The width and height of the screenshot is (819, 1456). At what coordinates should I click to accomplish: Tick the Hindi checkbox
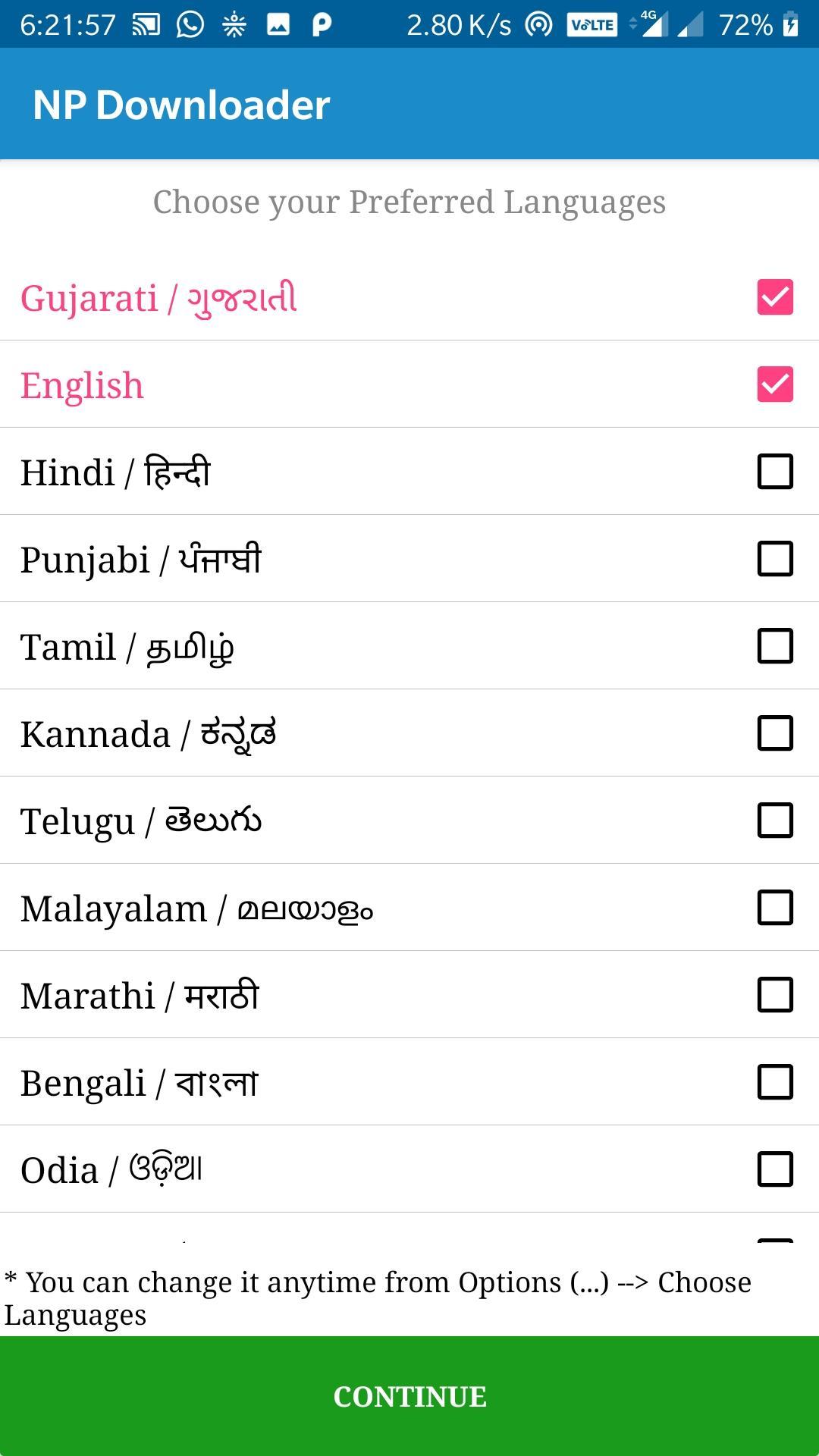coord(775,472)
